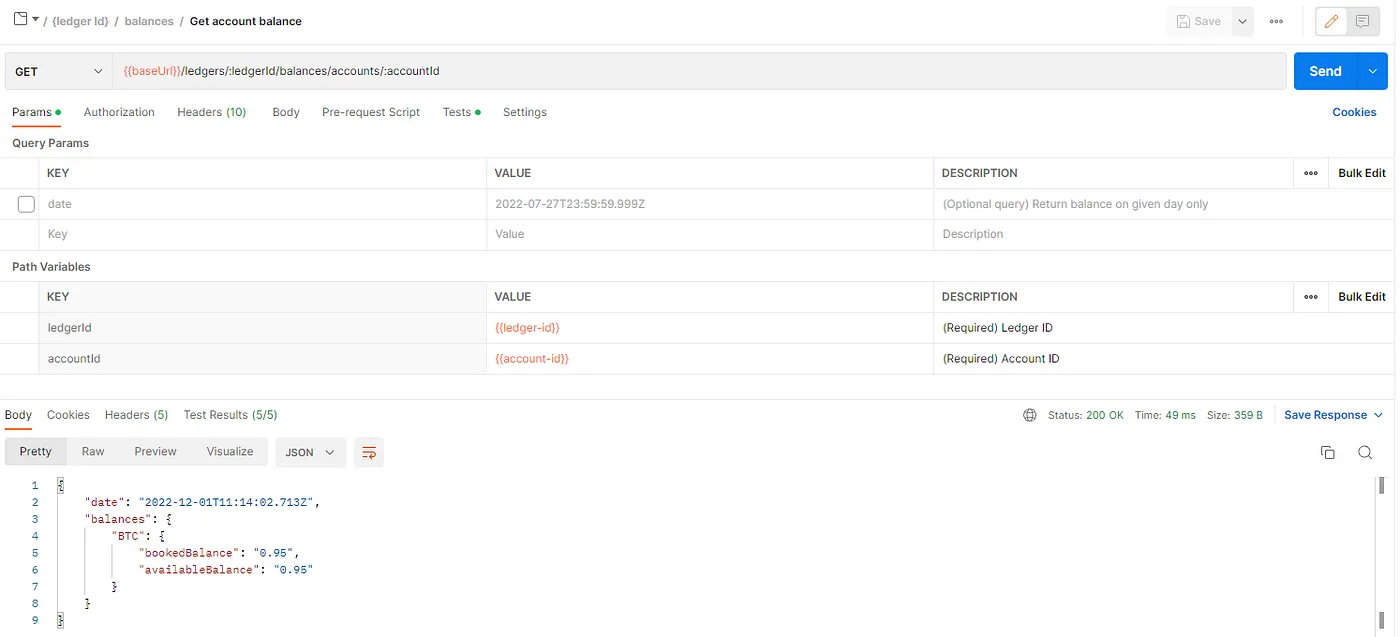The height and width of the screenshot is (637, 1400).
Task: Open Path Variables column options three dots
Action: [1311, 297]
